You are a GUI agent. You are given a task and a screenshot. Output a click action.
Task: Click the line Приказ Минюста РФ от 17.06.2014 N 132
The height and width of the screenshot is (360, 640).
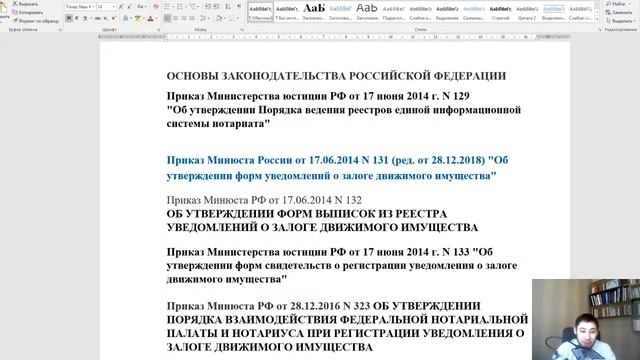[x=264, y=200]
